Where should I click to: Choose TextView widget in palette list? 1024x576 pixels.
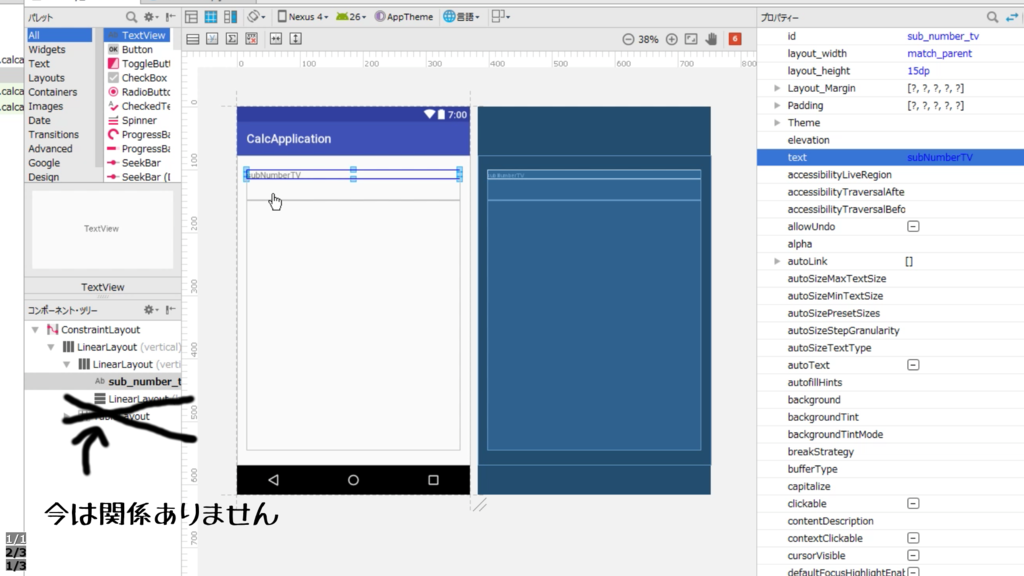(x=137, y=35)
